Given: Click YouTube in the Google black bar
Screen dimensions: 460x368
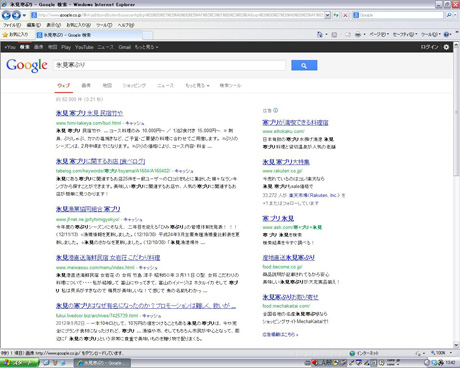Looking at the screenshot, I should (x=84, y=47).
